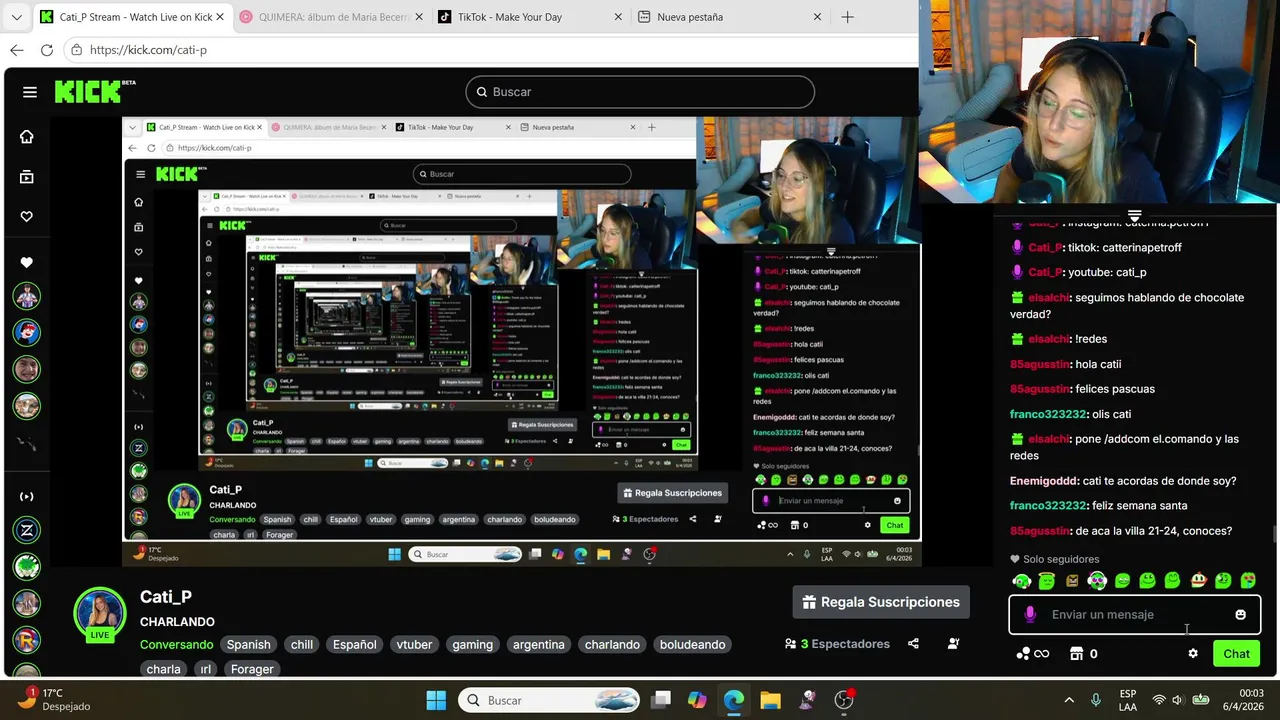Click the chill tag
This screenshot has width=1280, height=720.
click(302, 645)
